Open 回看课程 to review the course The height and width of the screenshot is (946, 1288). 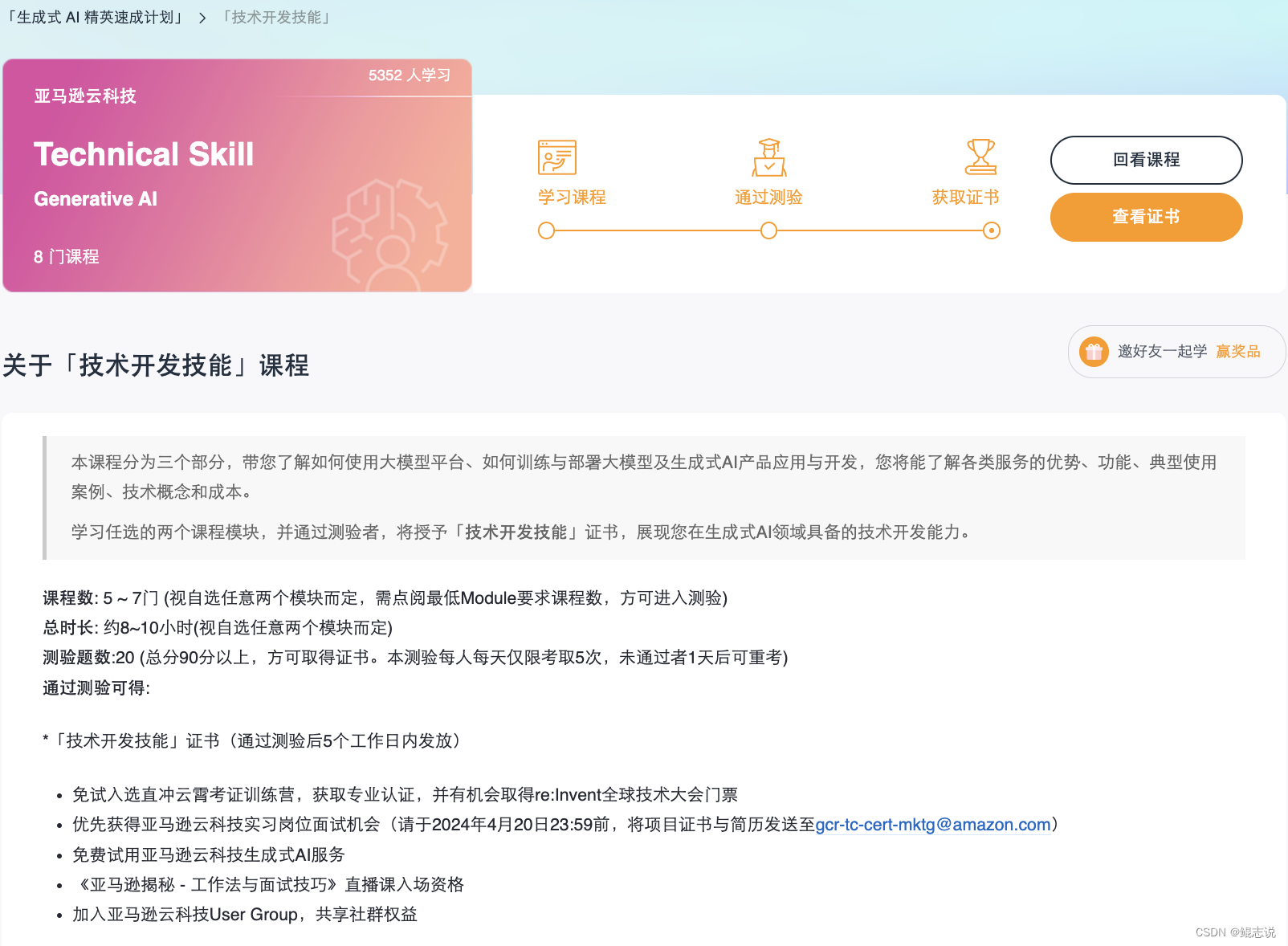coord(1146,160)
